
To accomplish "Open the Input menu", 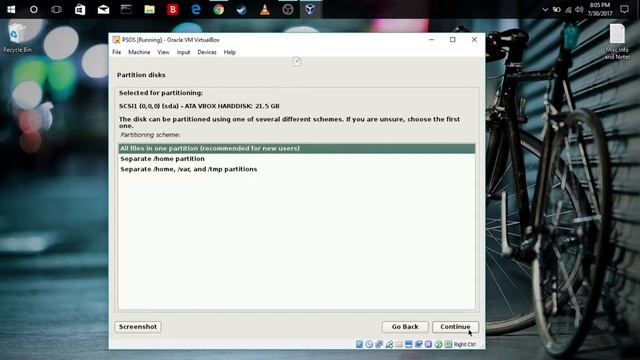I will (x=183, y=52).
